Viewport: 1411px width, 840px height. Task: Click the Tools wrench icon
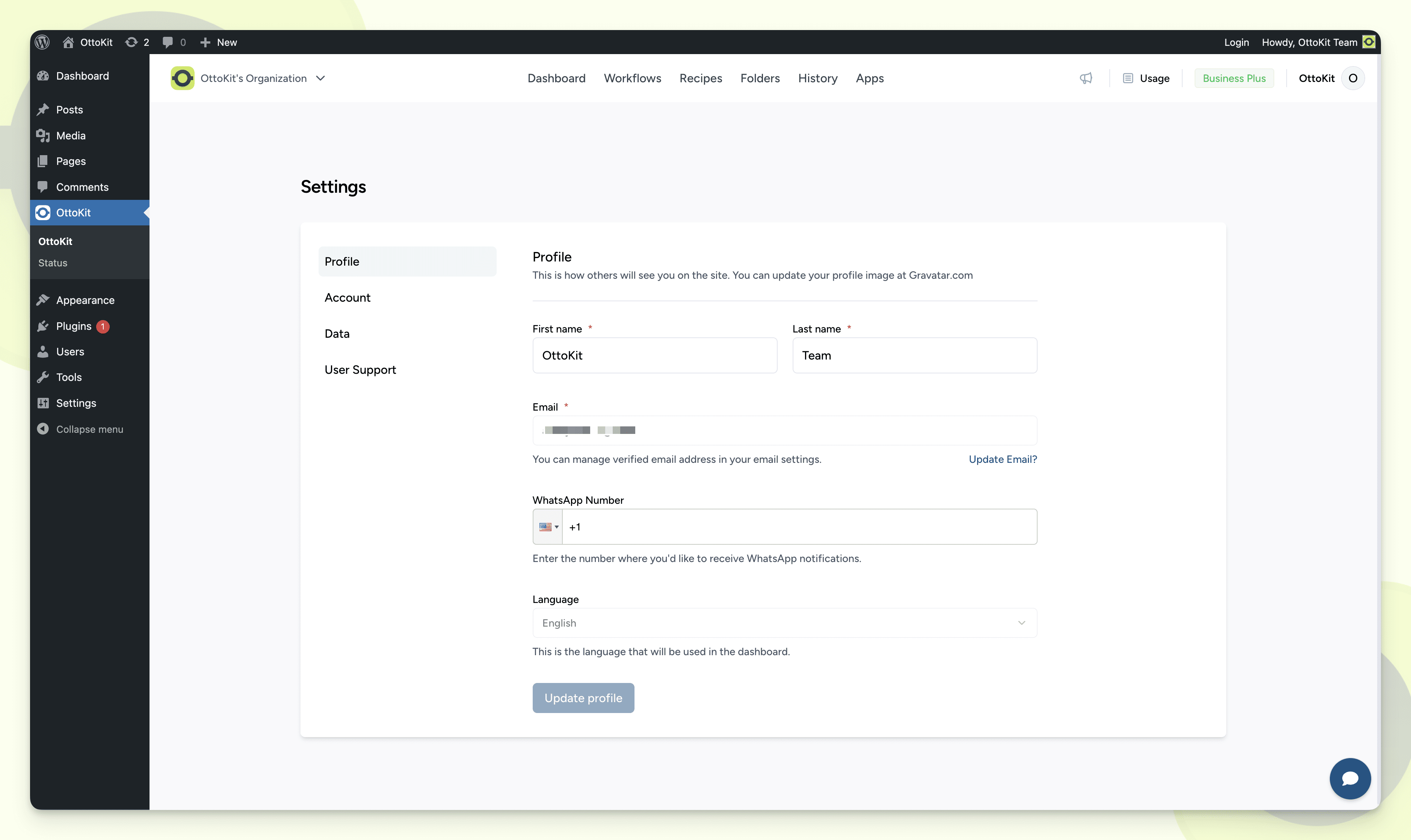coord(43,377)
